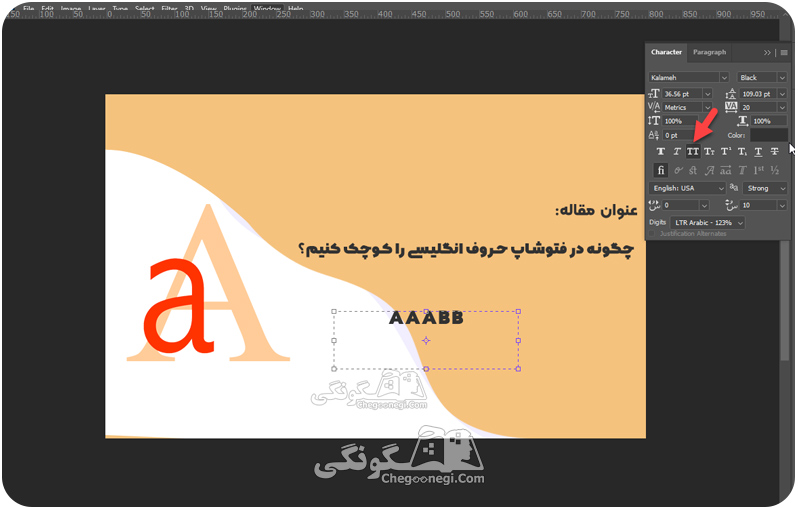Click the Swash OpenType icon
Image resolution: width=798 pixels, height=508 pixels.
[709, 171]
